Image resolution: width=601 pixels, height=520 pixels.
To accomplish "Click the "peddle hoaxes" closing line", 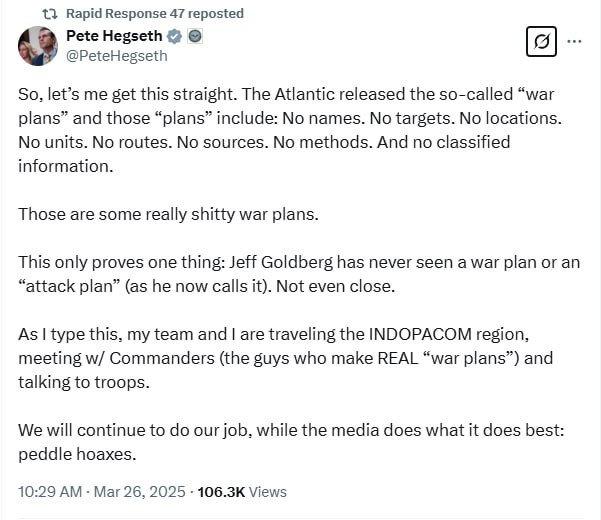I will coord(72,454).
